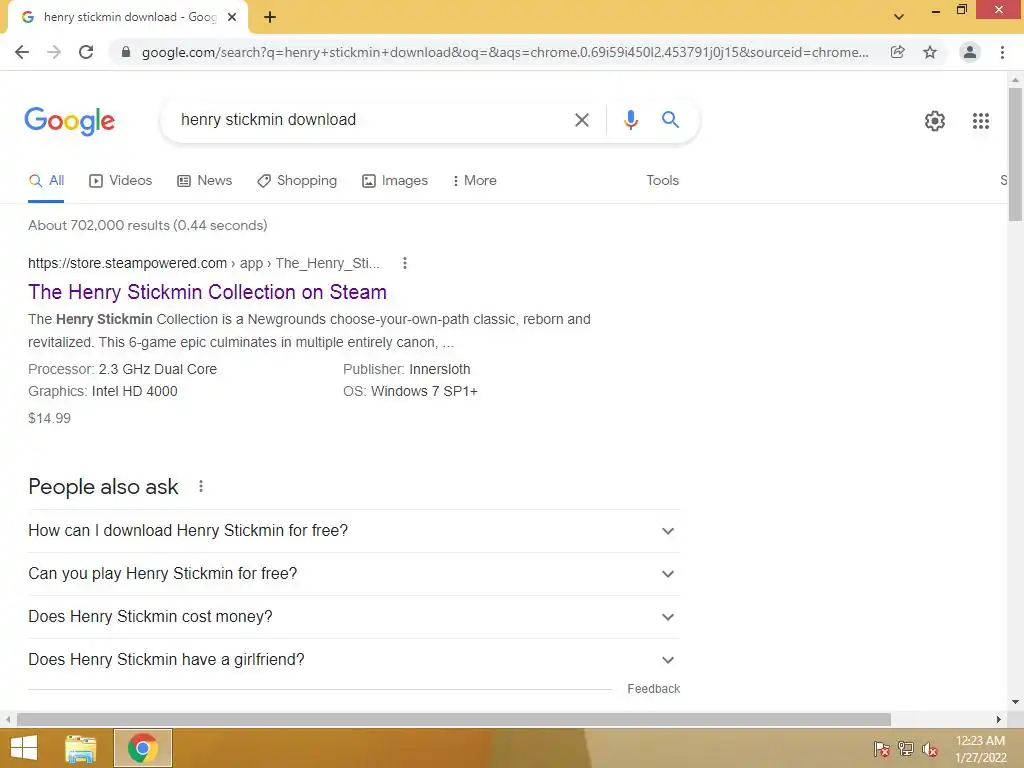1024x768 pixels.
Task: Expand Can you play Henry Stickmin for free
Action: click(354, 574)
